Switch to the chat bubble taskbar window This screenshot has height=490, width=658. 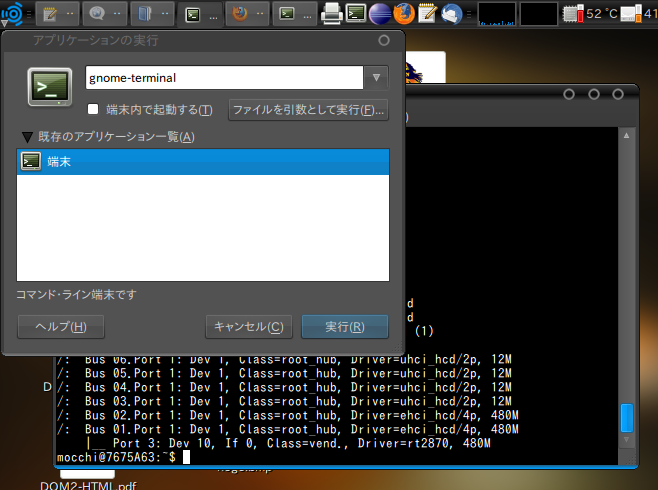click(105, 14)
